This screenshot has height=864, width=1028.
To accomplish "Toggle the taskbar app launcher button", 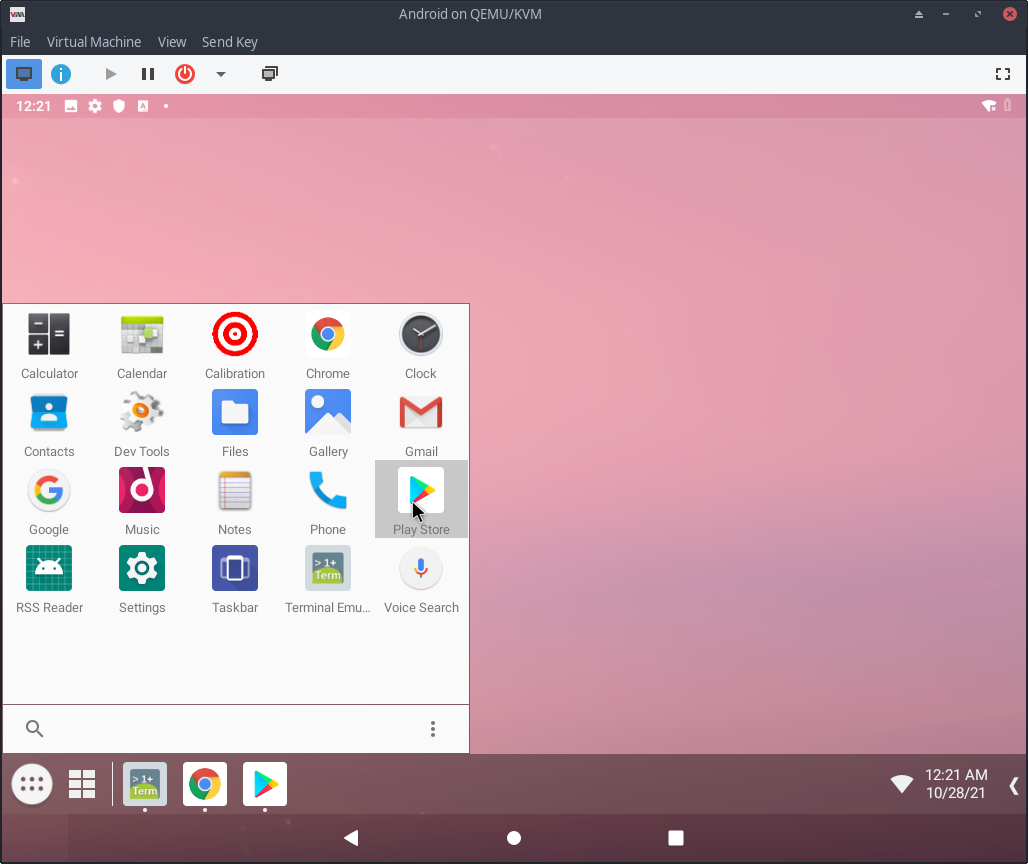I will (x=32, y=784).
